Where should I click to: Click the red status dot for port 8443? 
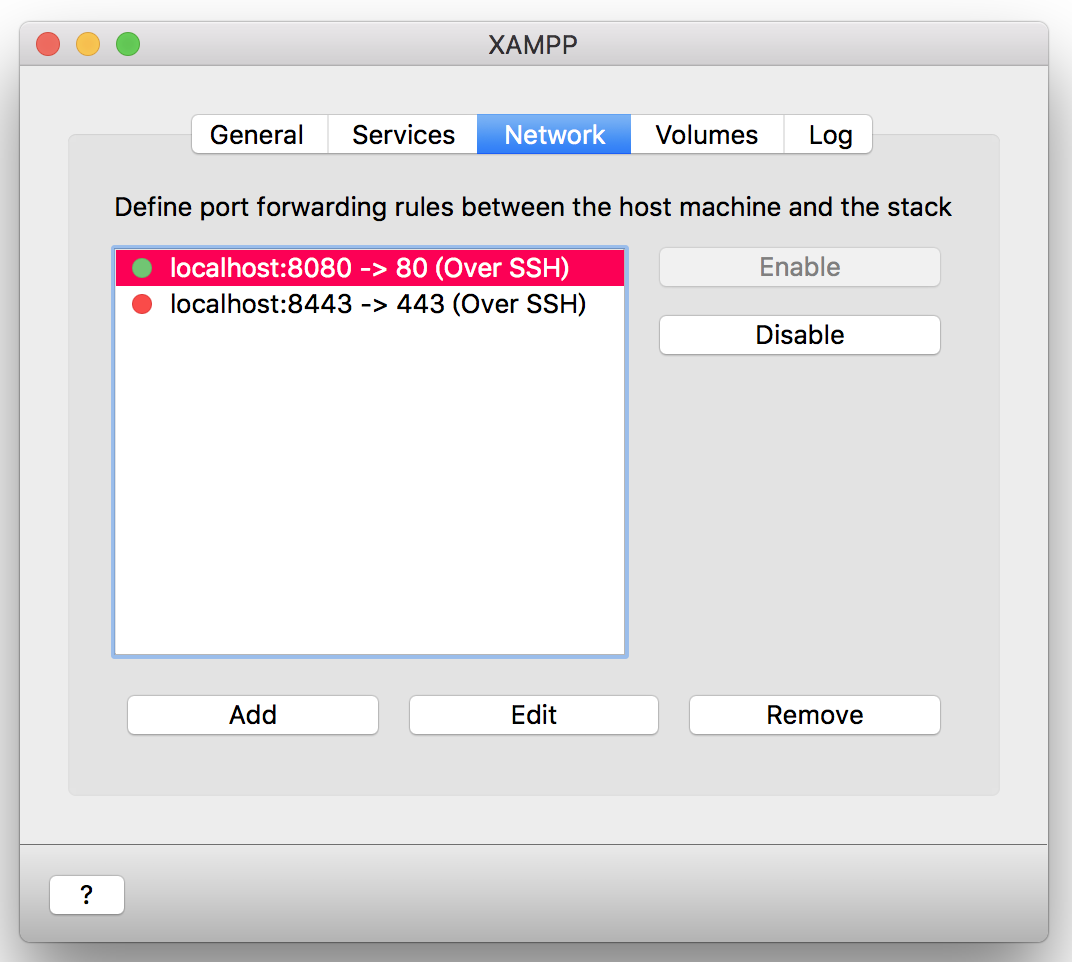coord(142,304)
